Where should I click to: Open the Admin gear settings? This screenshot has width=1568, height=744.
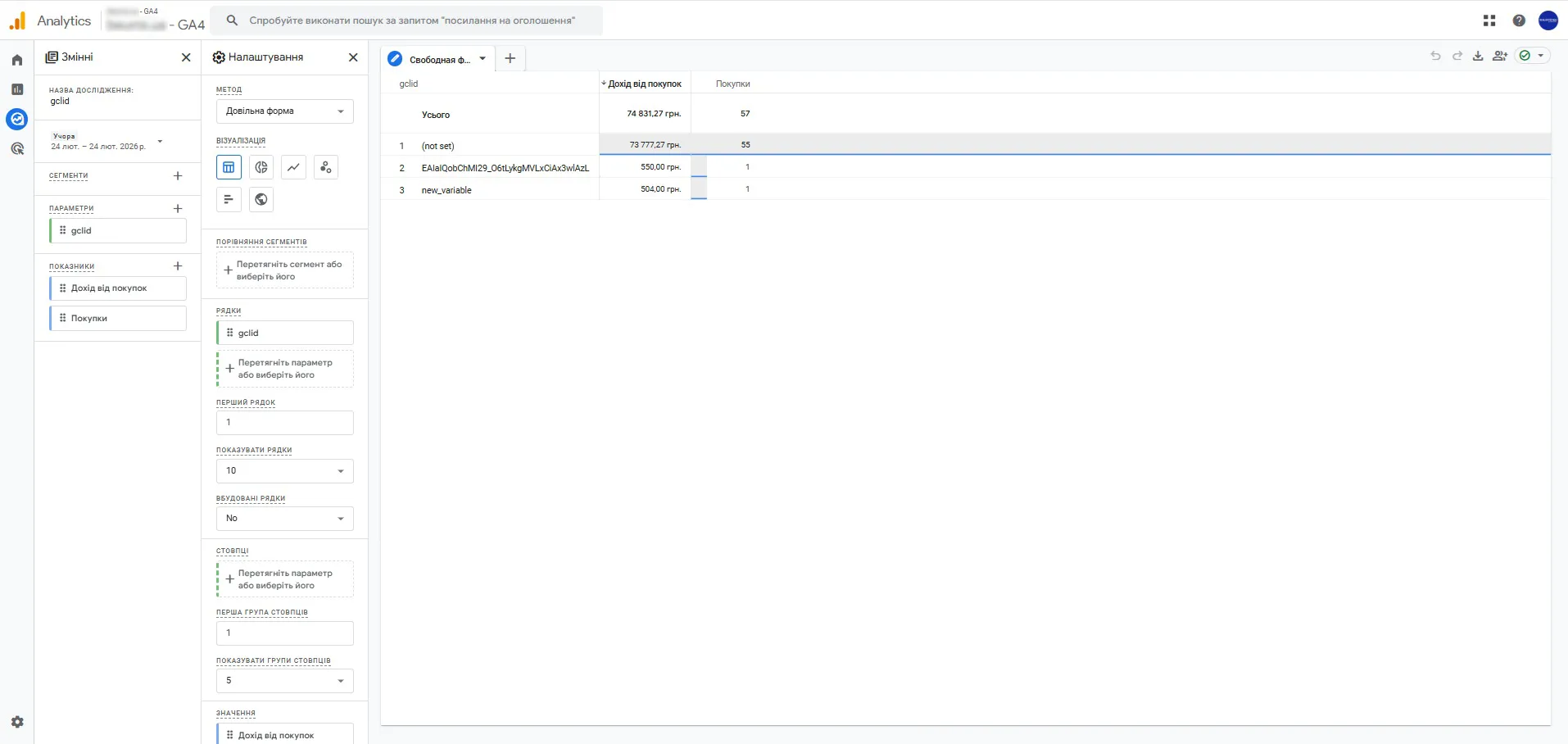17,722
